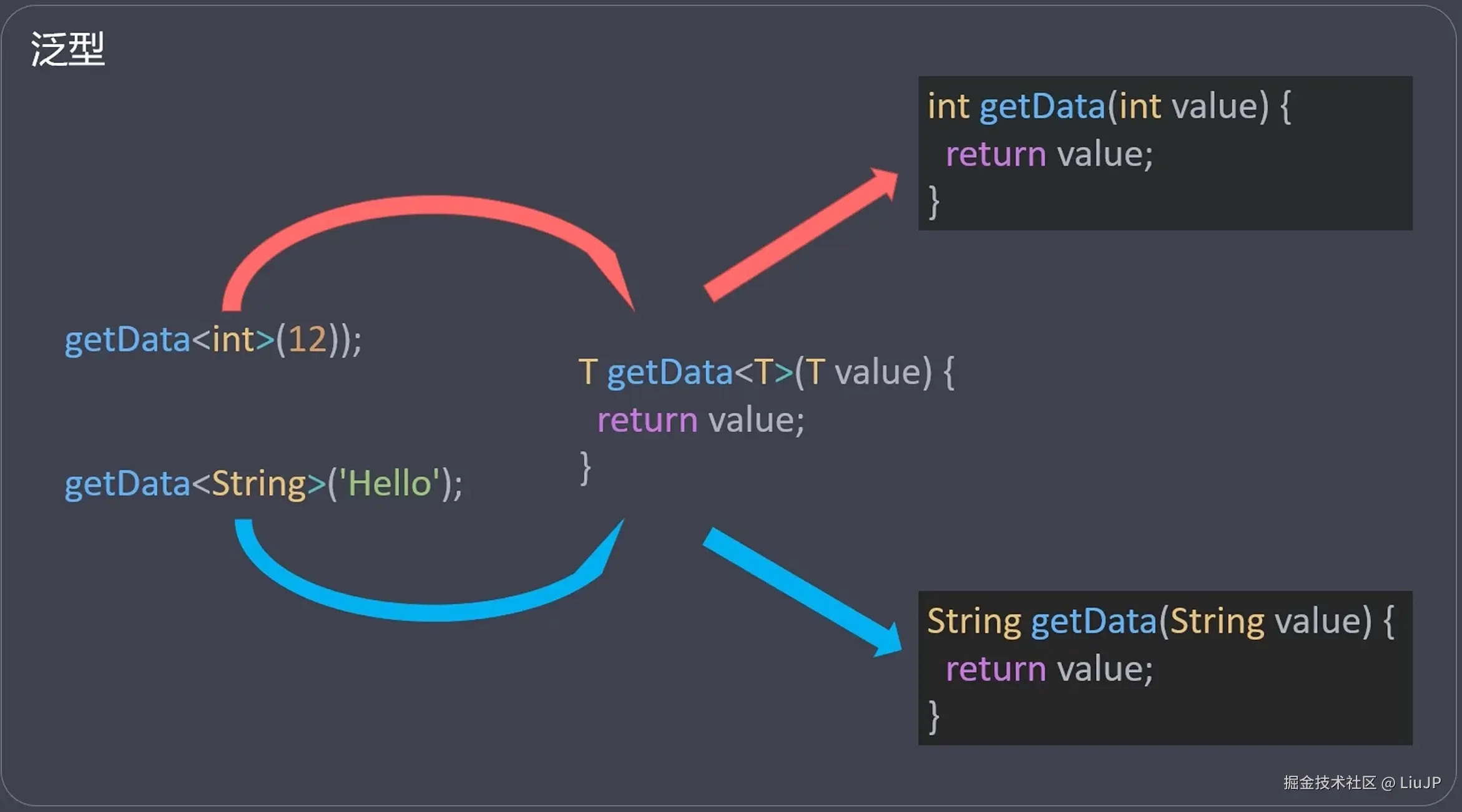This screenshot has height=812, width=1462.
Task: Click the closing brace of the String getData box
Action: tap(934, 717)
